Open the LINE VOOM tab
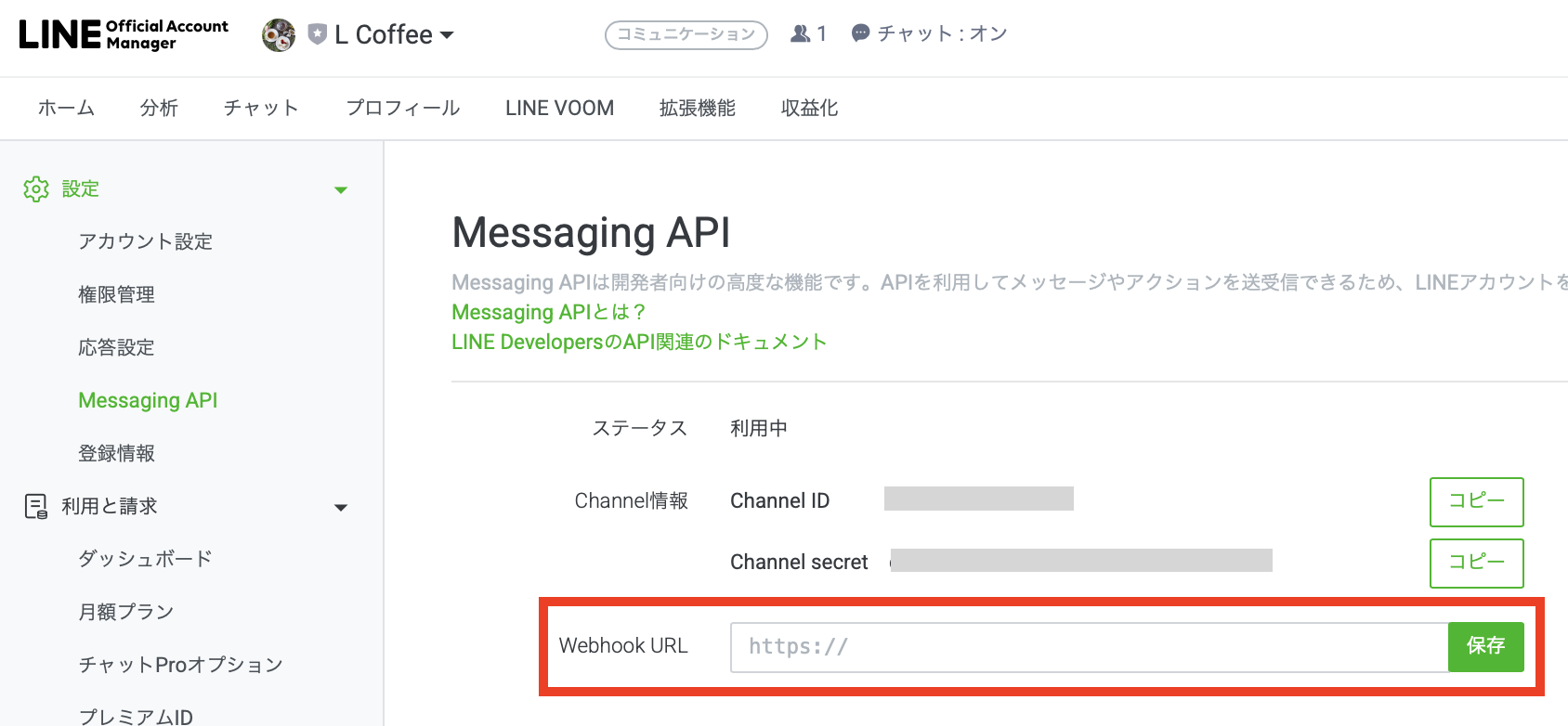Viewport: 1568px width, 726px height. pyautogui.click(x=559, y=108)
